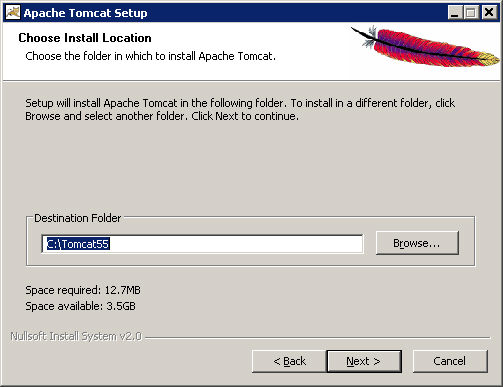
Task: Click the Space available: 3.5GB text
Action: click(x=80, y=306)
